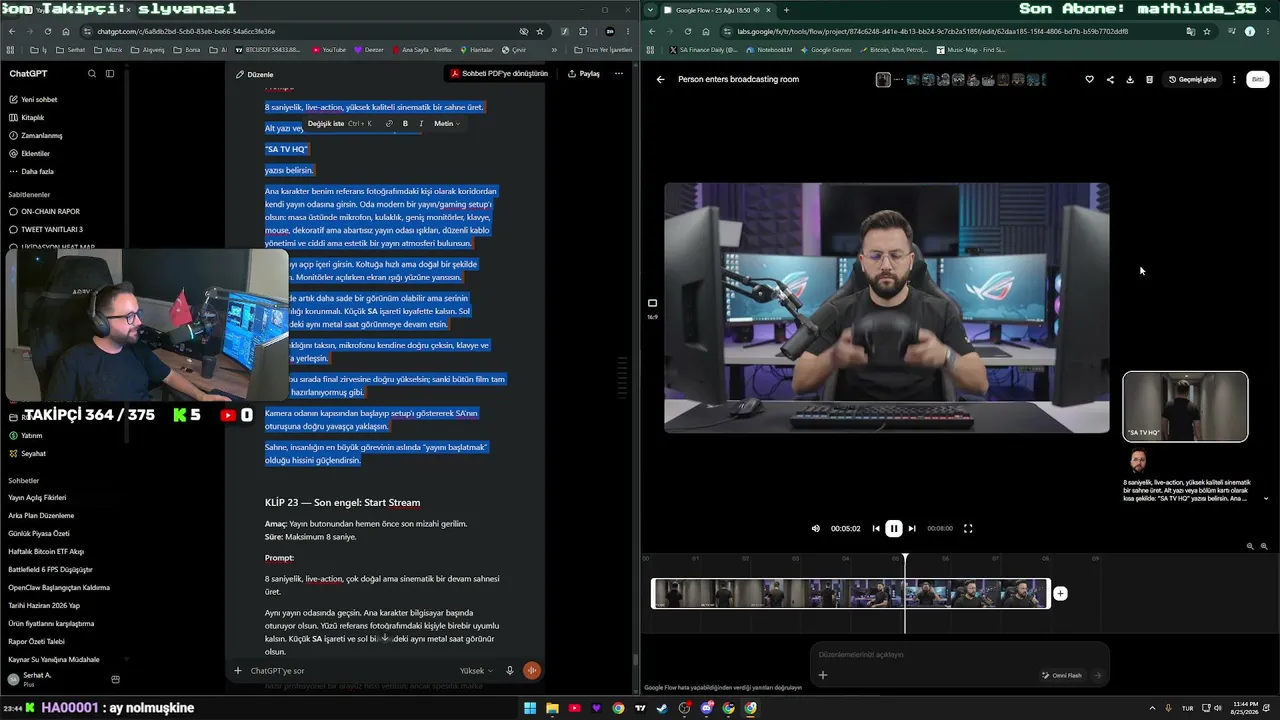This screenshot has width=1280, height=720.
Task: Mute the video player volume
Action: pyautogui.click(x=815, y=528)
